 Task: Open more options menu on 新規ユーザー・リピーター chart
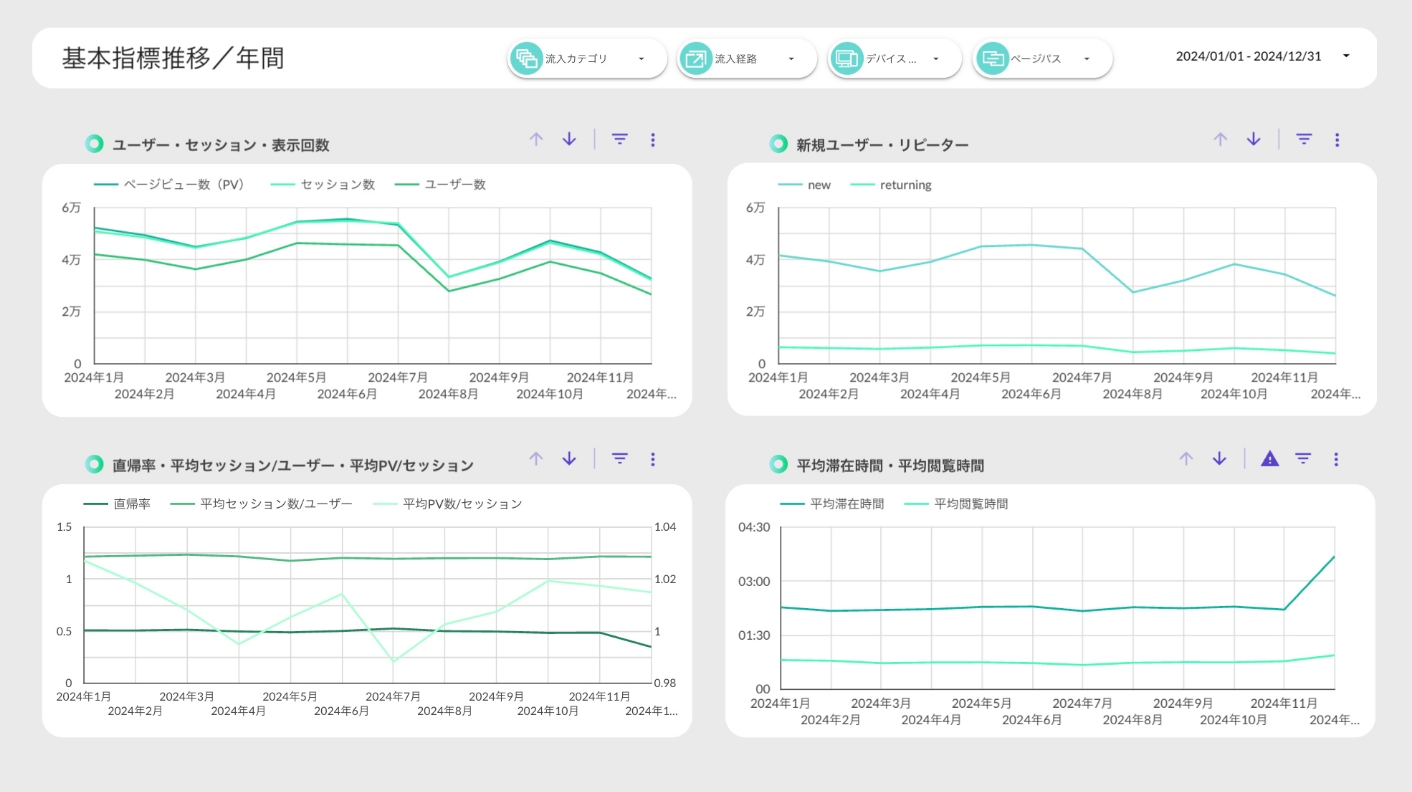[1337, 140]
